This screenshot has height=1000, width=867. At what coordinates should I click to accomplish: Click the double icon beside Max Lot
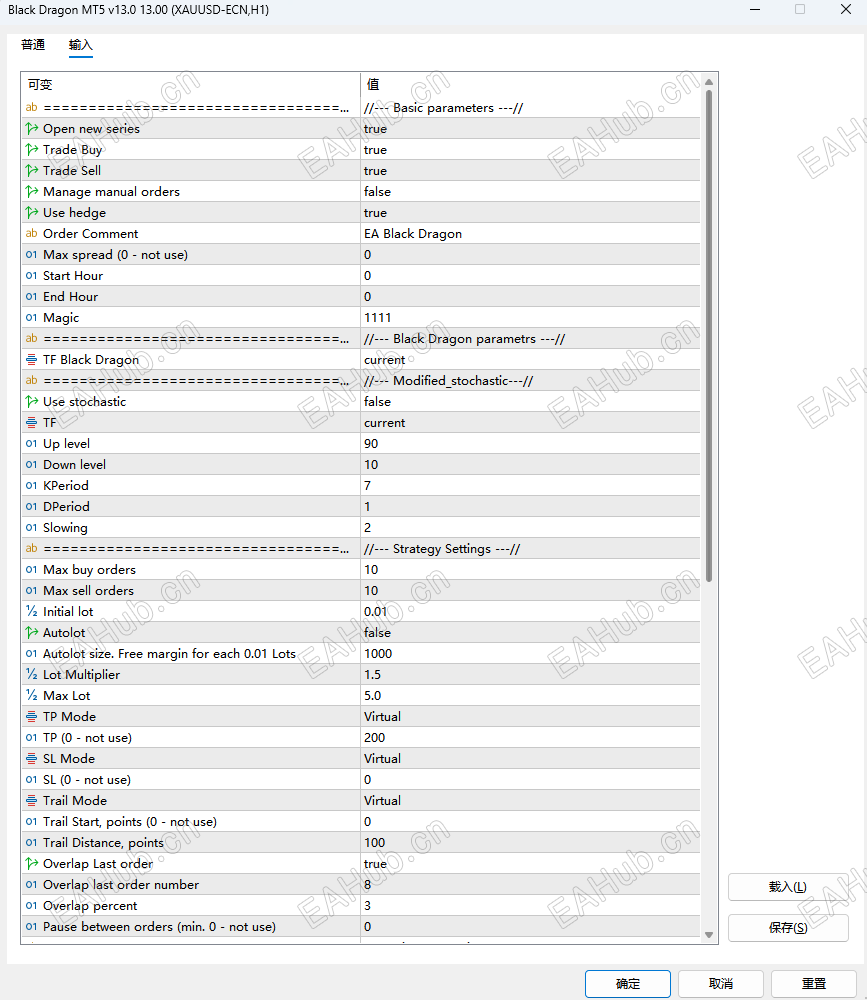(32, 696)
